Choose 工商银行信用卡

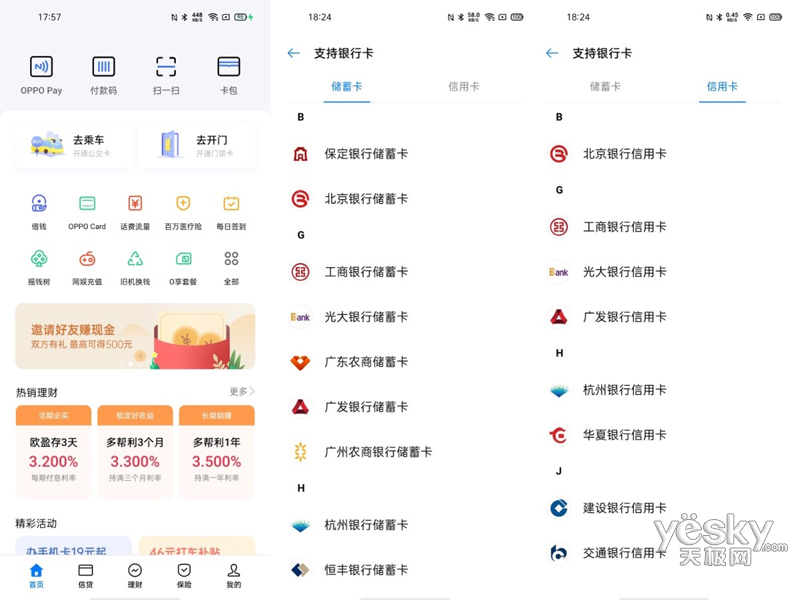click(664, 227)
